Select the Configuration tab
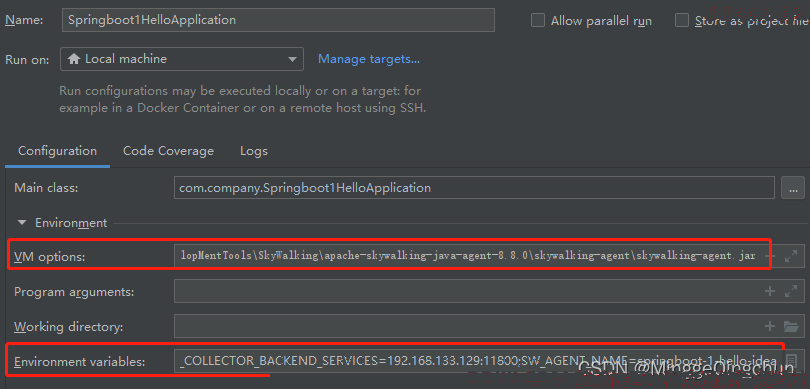This screenshot has width=810, height=389. click(57, 151)
